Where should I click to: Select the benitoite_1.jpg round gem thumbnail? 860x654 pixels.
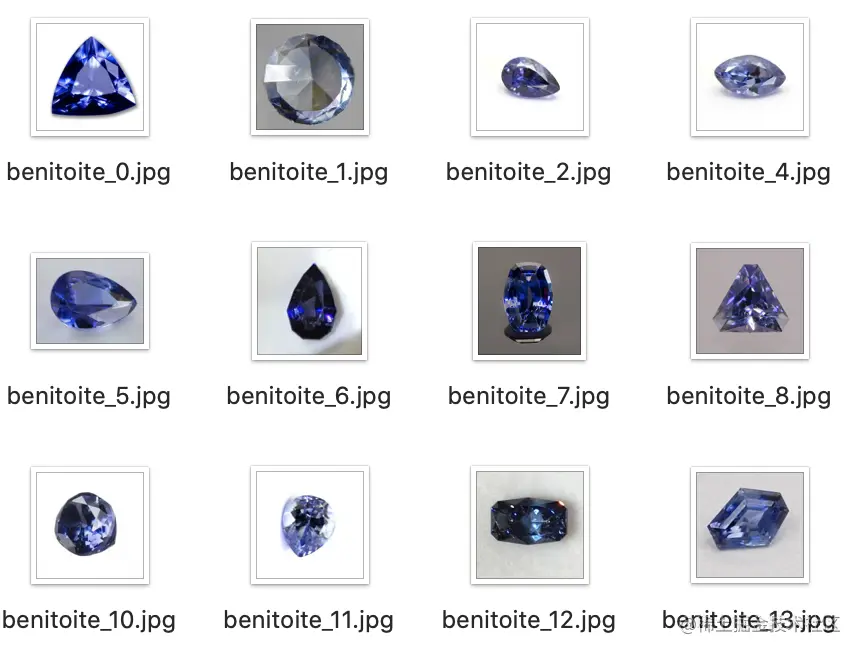coord(310,77)
